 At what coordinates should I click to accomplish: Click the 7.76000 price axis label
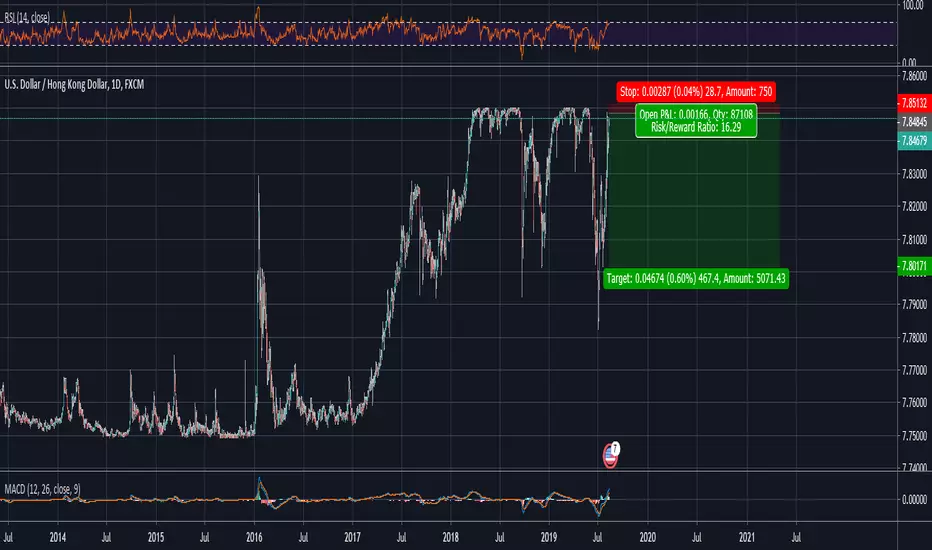tap(914, 403)
